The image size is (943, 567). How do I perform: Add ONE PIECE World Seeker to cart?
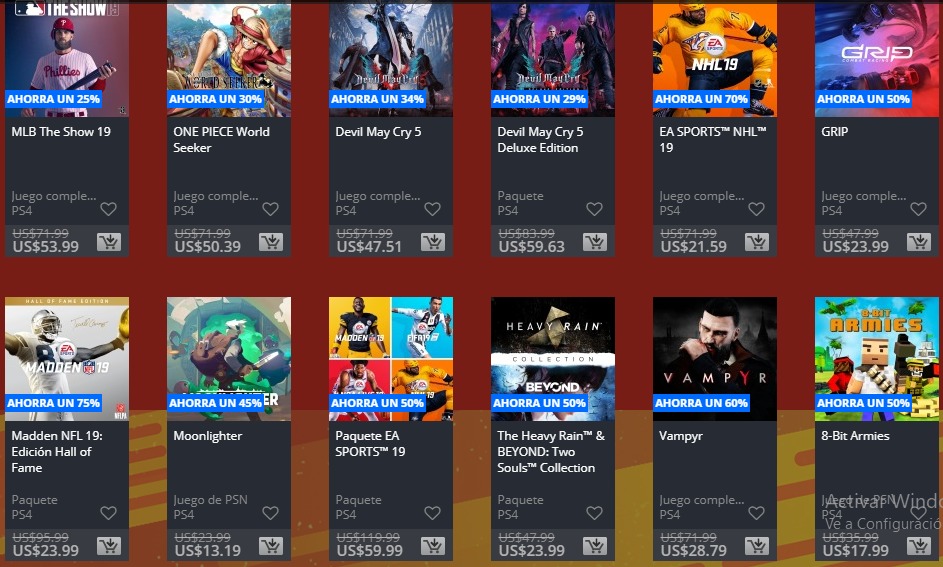[271, 242]
